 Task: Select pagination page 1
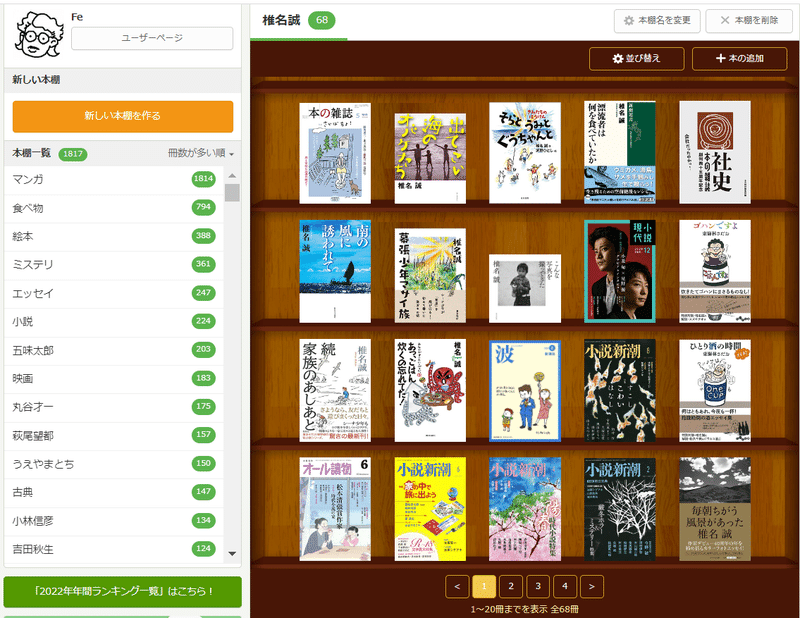tap(484, 586)
